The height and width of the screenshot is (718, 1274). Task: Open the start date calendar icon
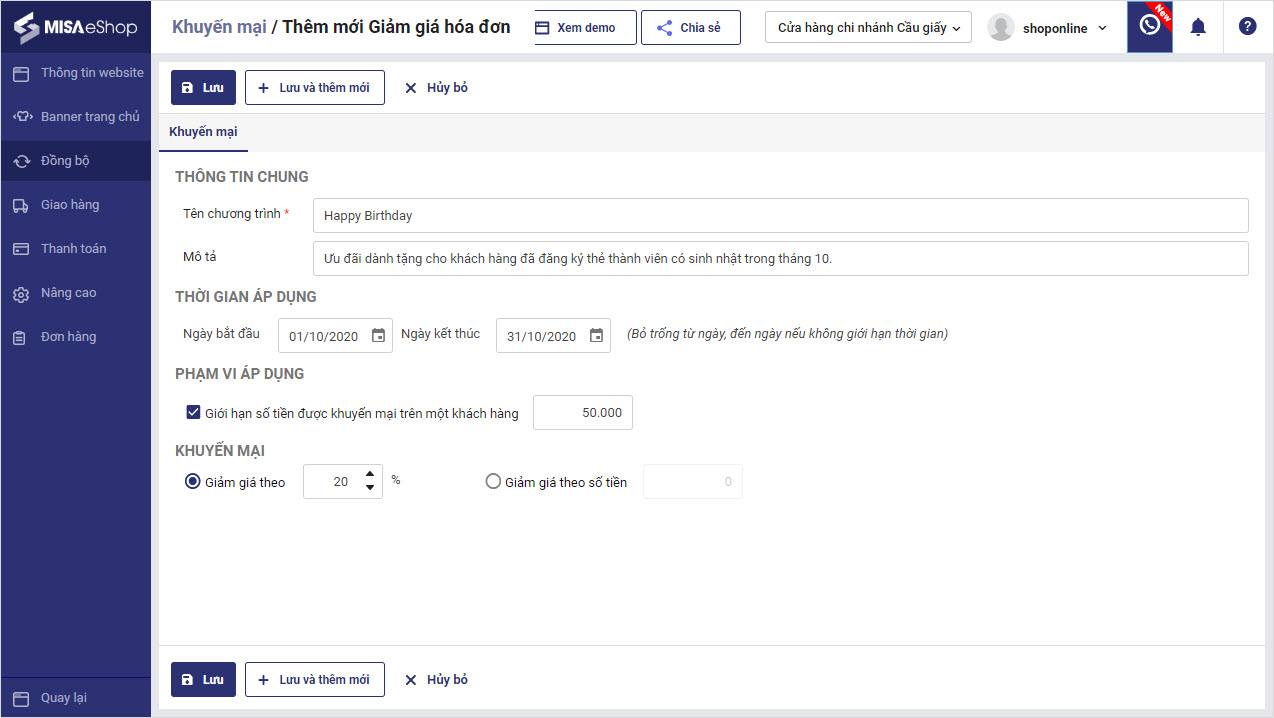378,336
